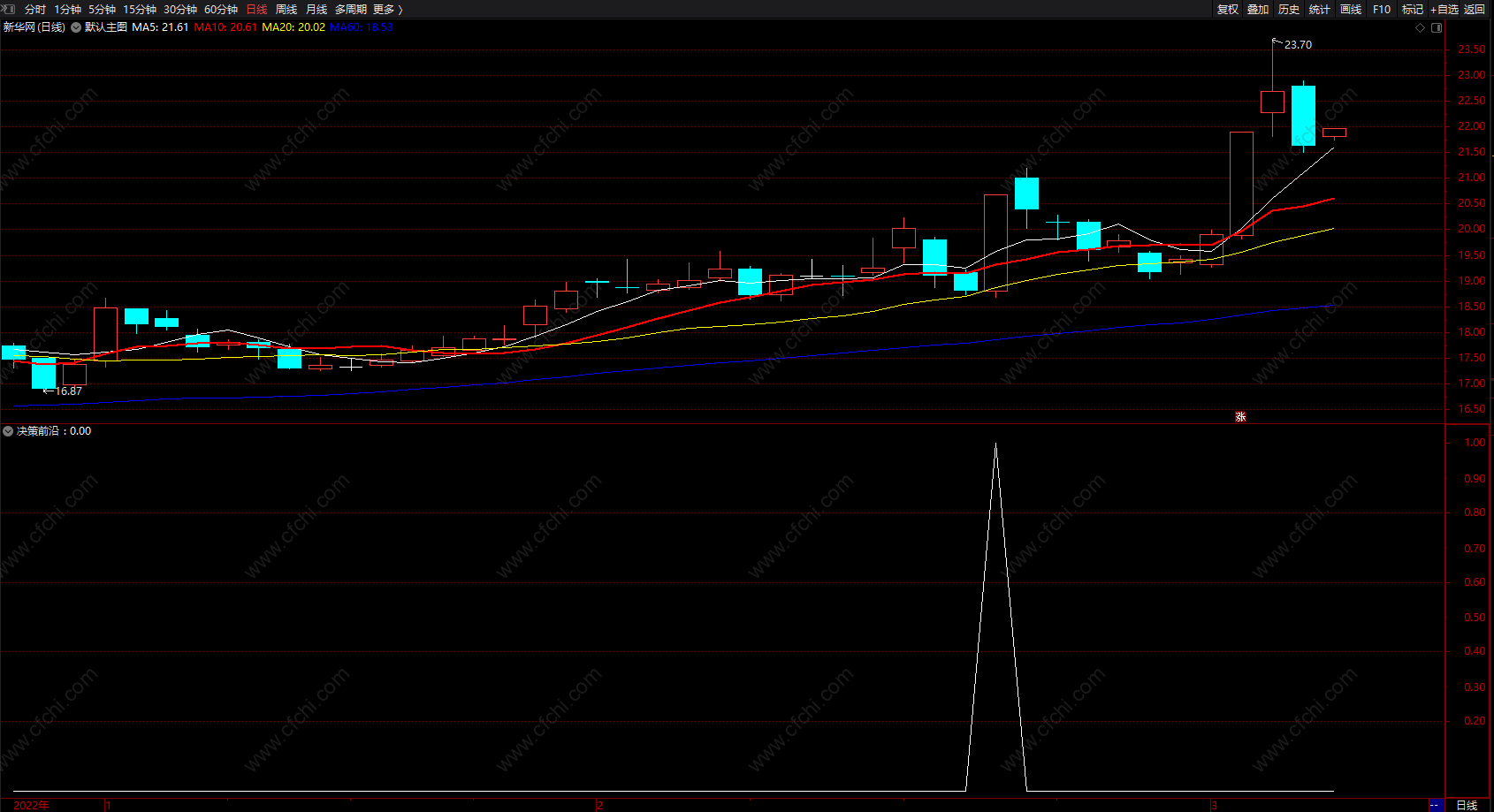The height and width of the screenshot is (812, 1494).
Task: Click the 1.00 indicator axis label
Action: pyautogui.click(x=1475, y=443)
